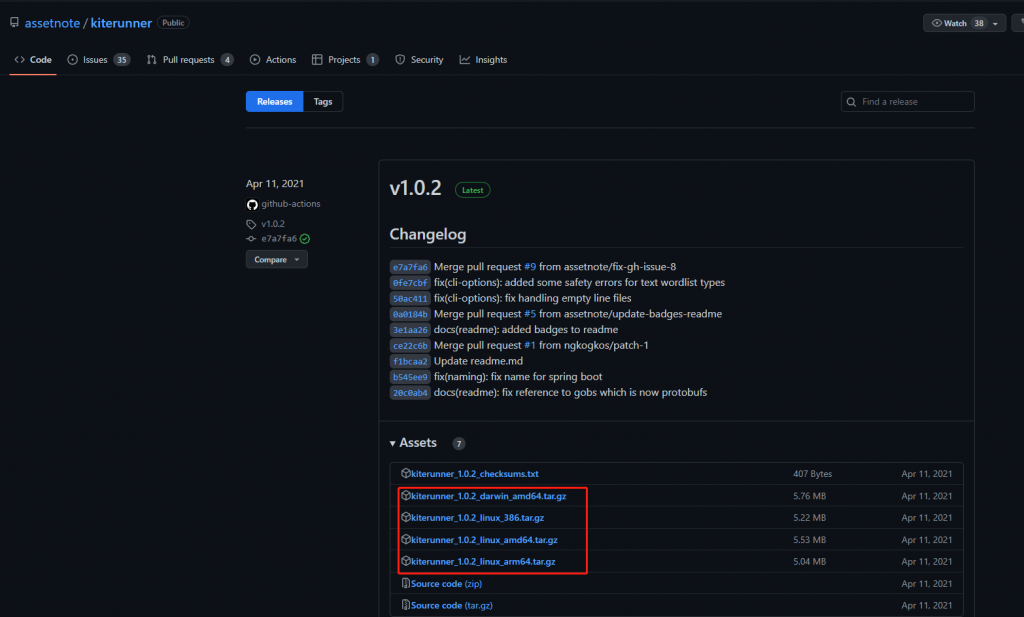The height and width of the screenshot is (617, 1024).
Task: Click the Latest badge
Action: pyautogui.click(x=472, y=190)
